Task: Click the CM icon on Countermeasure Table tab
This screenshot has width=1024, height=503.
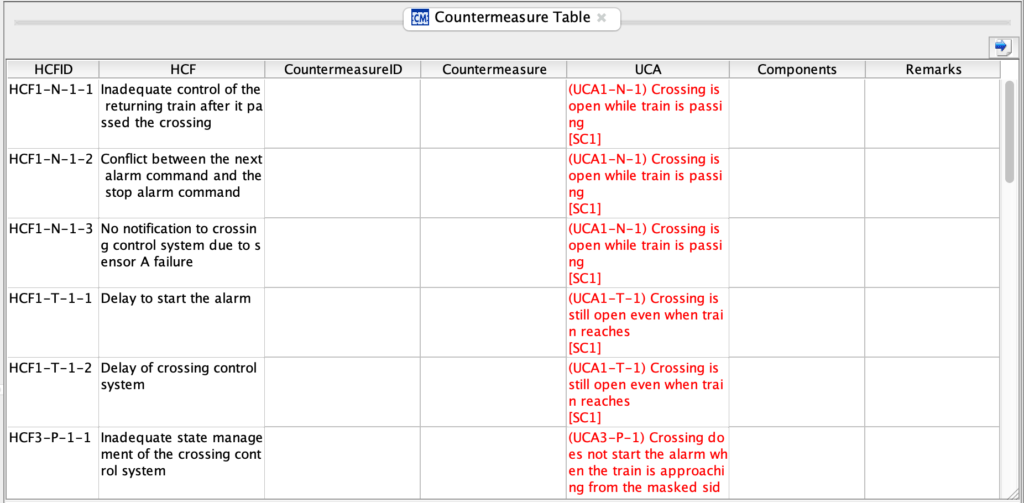Action: point(420,18)
